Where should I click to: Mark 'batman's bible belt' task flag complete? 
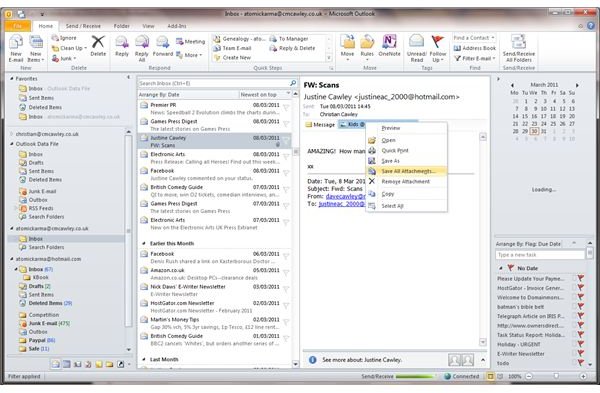[580, 307]
